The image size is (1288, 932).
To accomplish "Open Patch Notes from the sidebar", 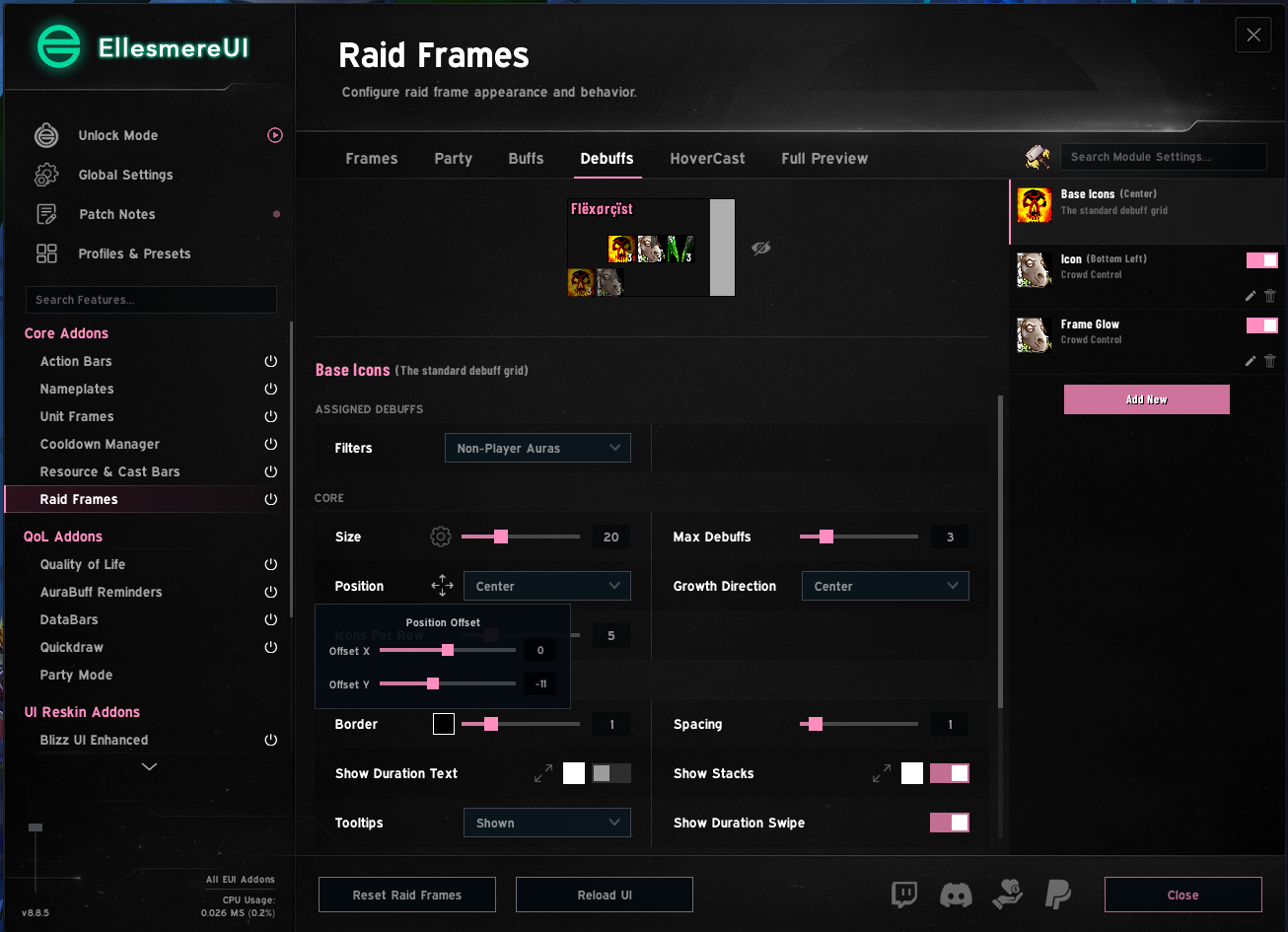I will 116,214.
